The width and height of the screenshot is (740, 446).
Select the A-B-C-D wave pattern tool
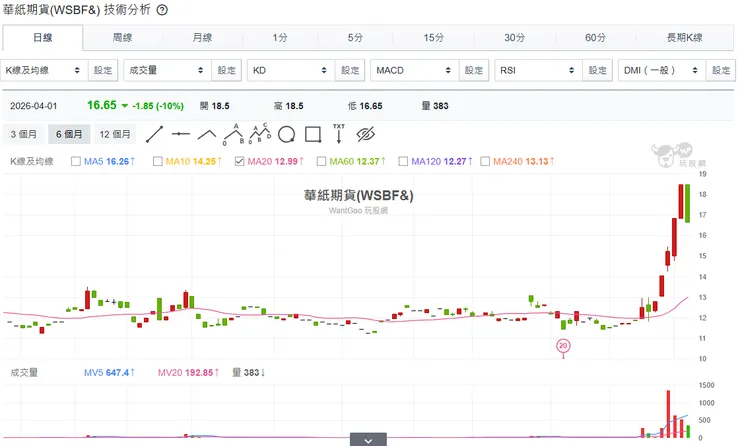tap(260, 134)
